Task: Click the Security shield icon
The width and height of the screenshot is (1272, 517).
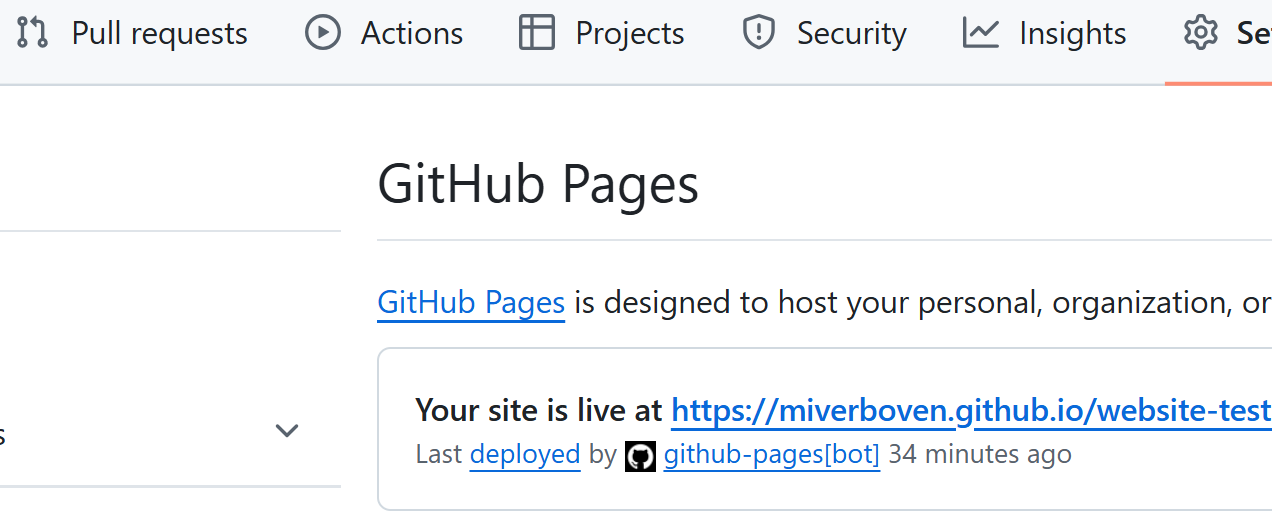Action: (759, 33)
